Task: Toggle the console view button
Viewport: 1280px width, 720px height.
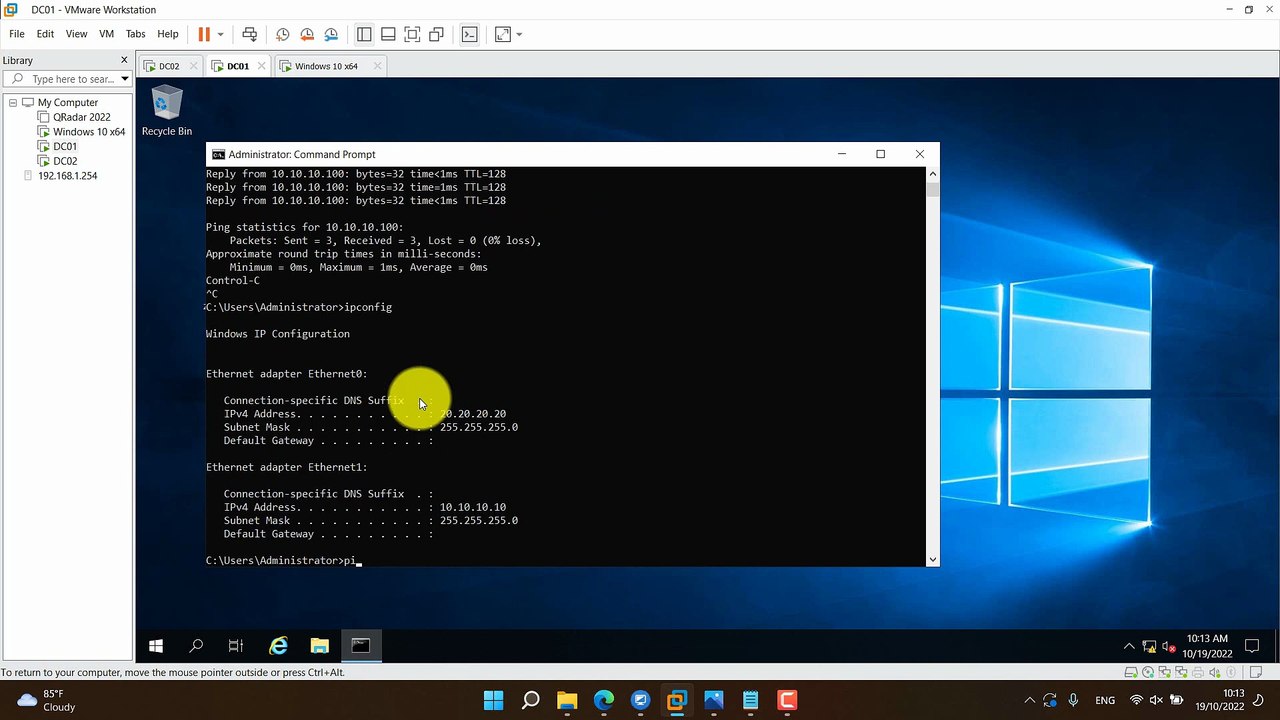Action: coord(469,34)
